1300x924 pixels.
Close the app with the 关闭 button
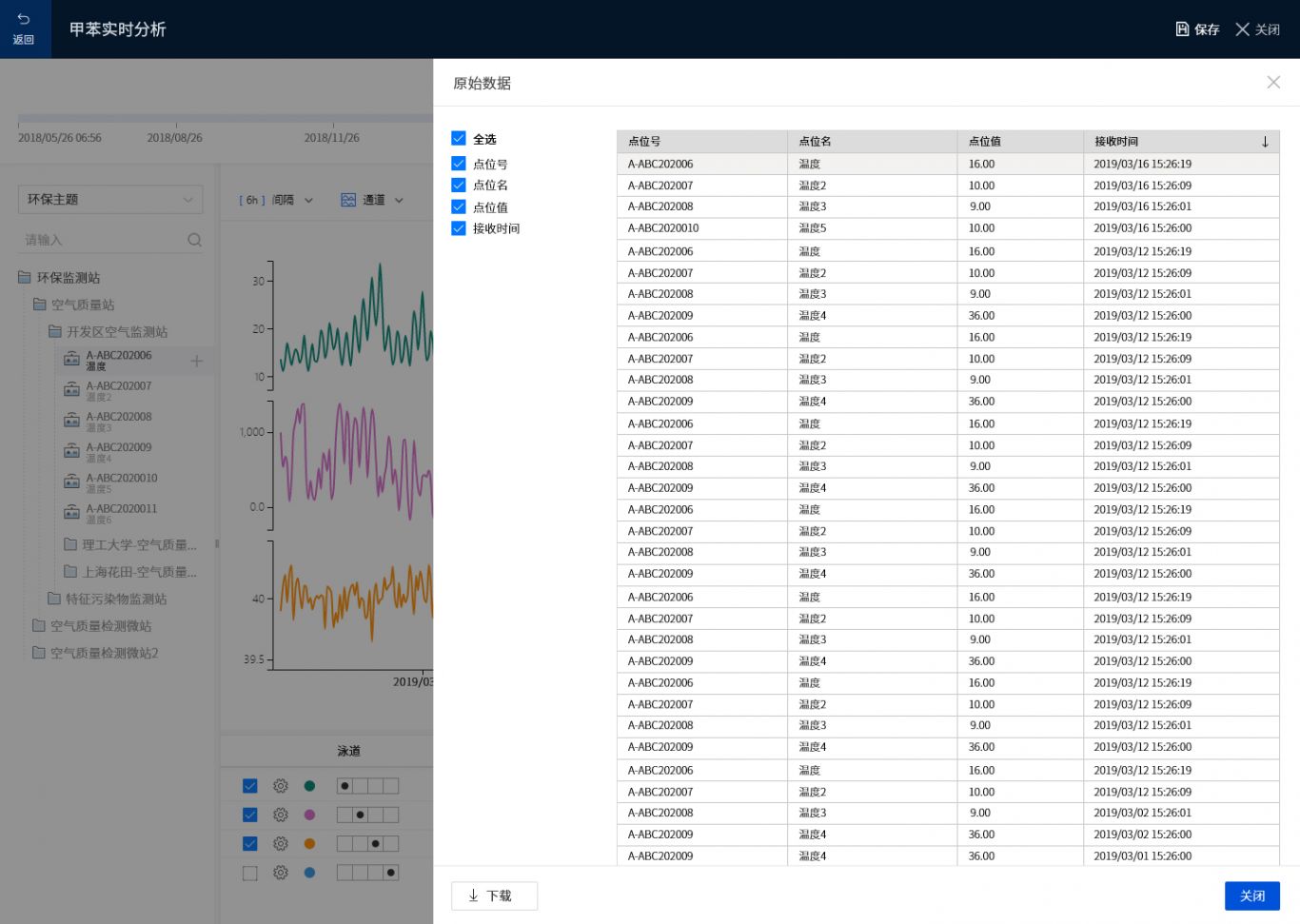(x=1257, y=29)
